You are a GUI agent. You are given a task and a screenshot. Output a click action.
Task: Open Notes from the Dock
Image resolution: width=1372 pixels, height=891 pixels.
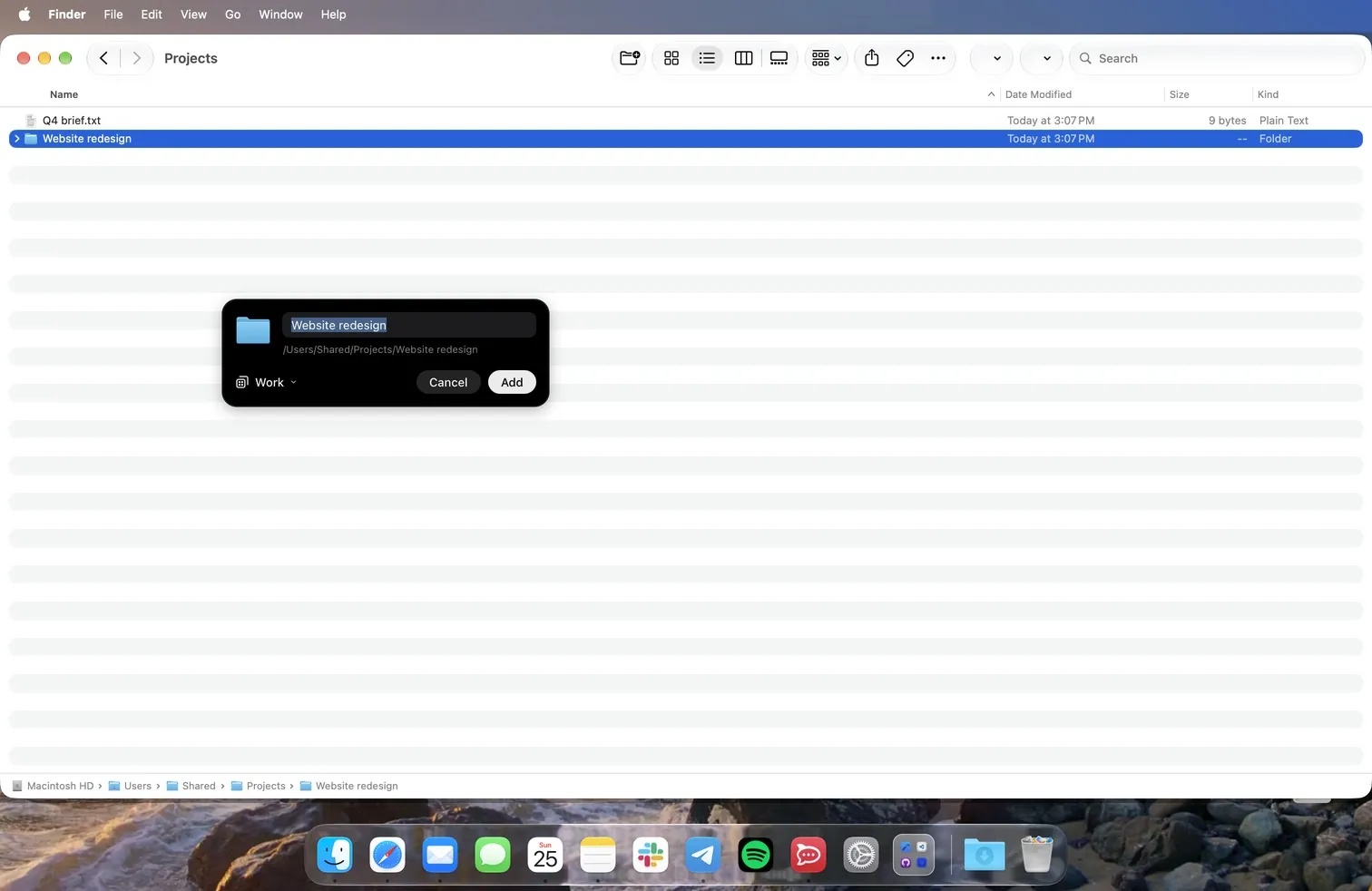[598, 855]
